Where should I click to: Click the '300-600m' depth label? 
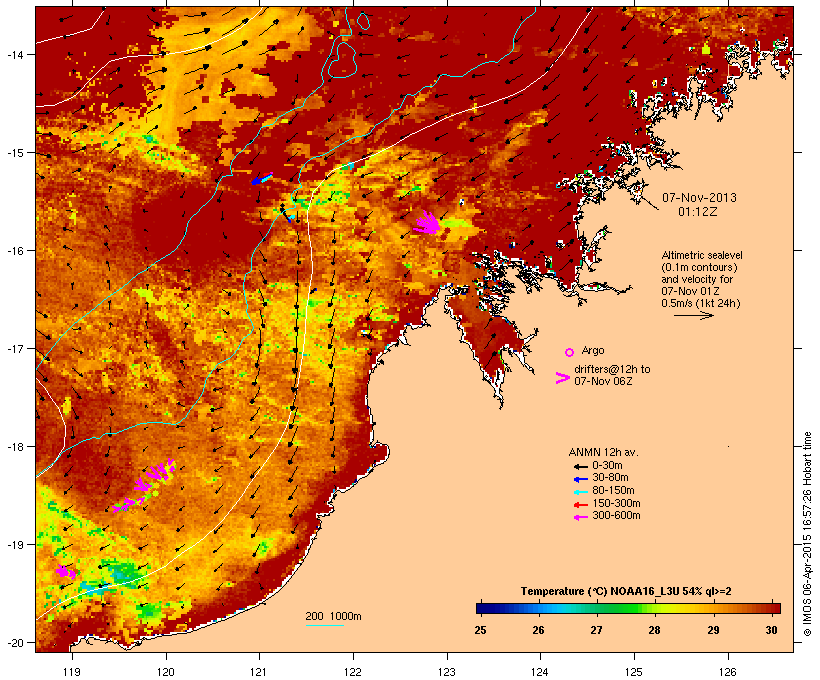(616, 516)
